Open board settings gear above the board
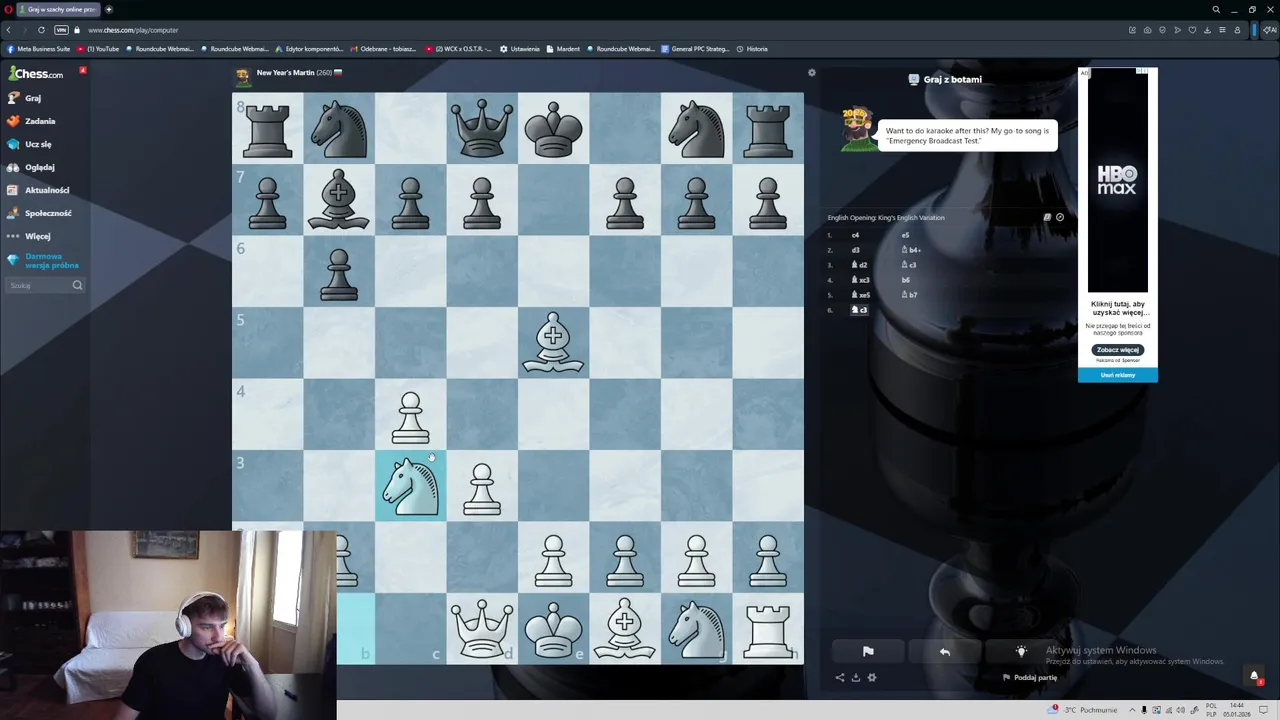 point(812,73)
